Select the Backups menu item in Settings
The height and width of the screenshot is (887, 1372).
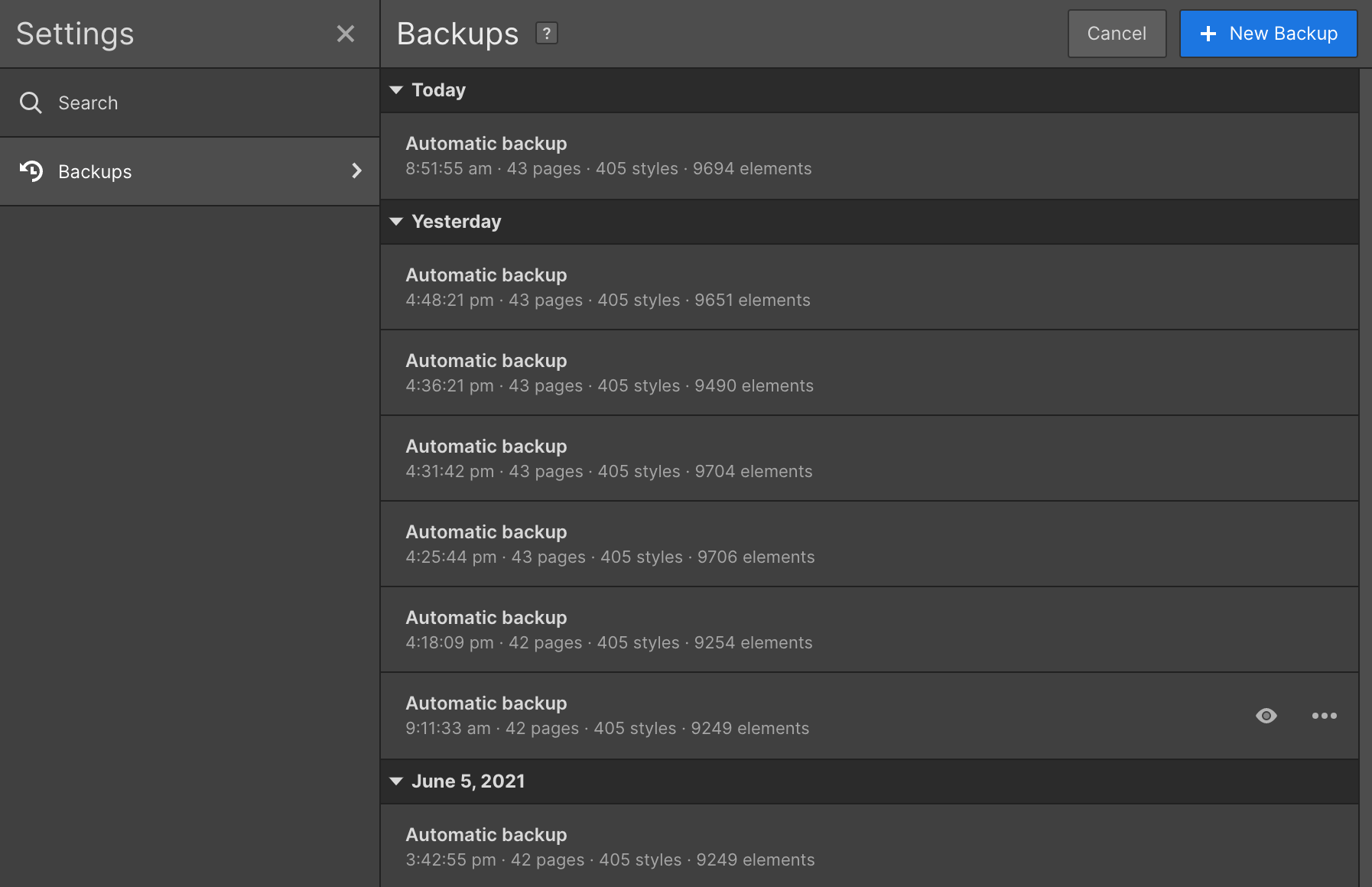click(x=190, y=171)
